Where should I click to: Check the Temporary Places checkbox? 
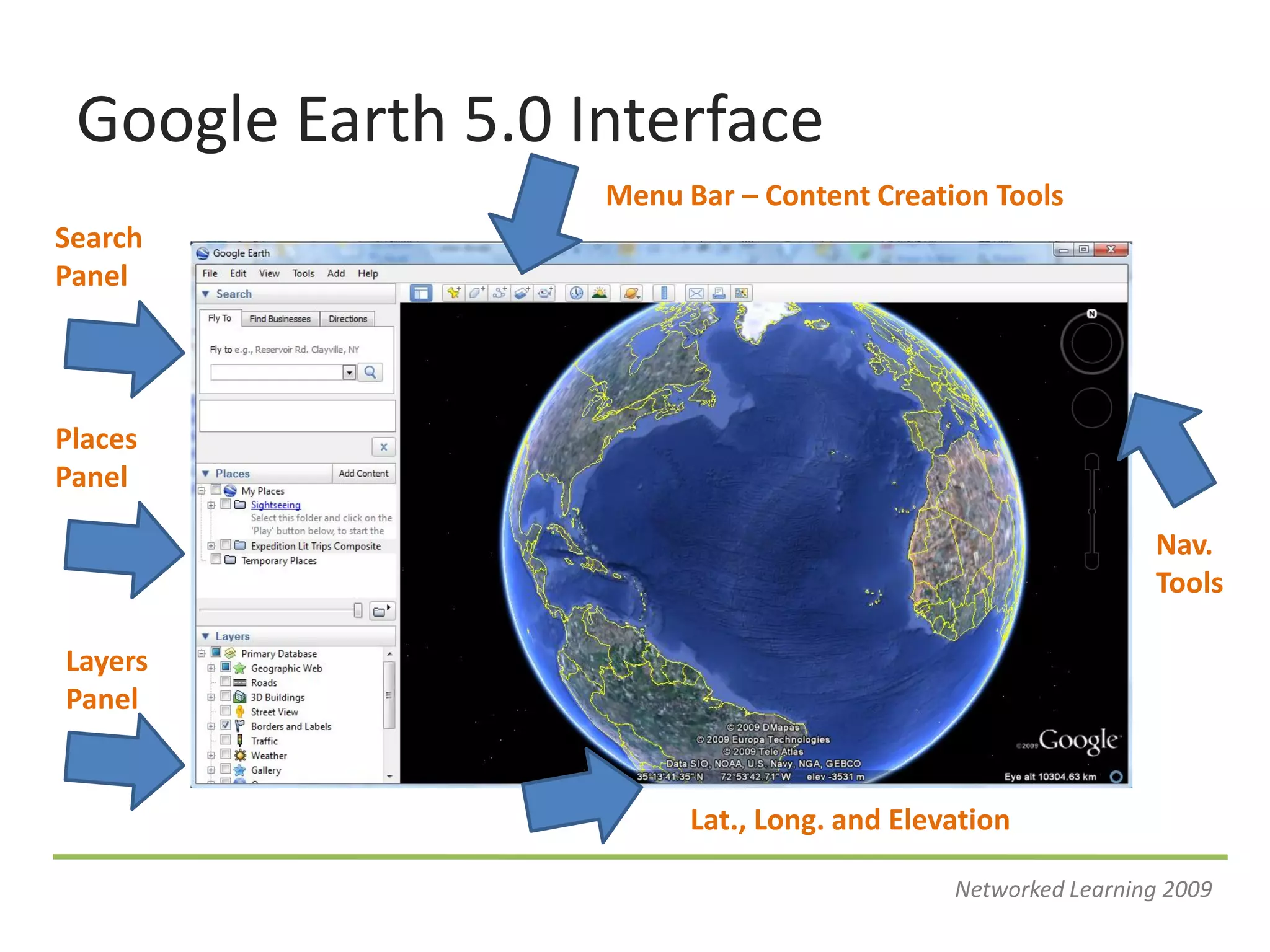pos(216,560)
